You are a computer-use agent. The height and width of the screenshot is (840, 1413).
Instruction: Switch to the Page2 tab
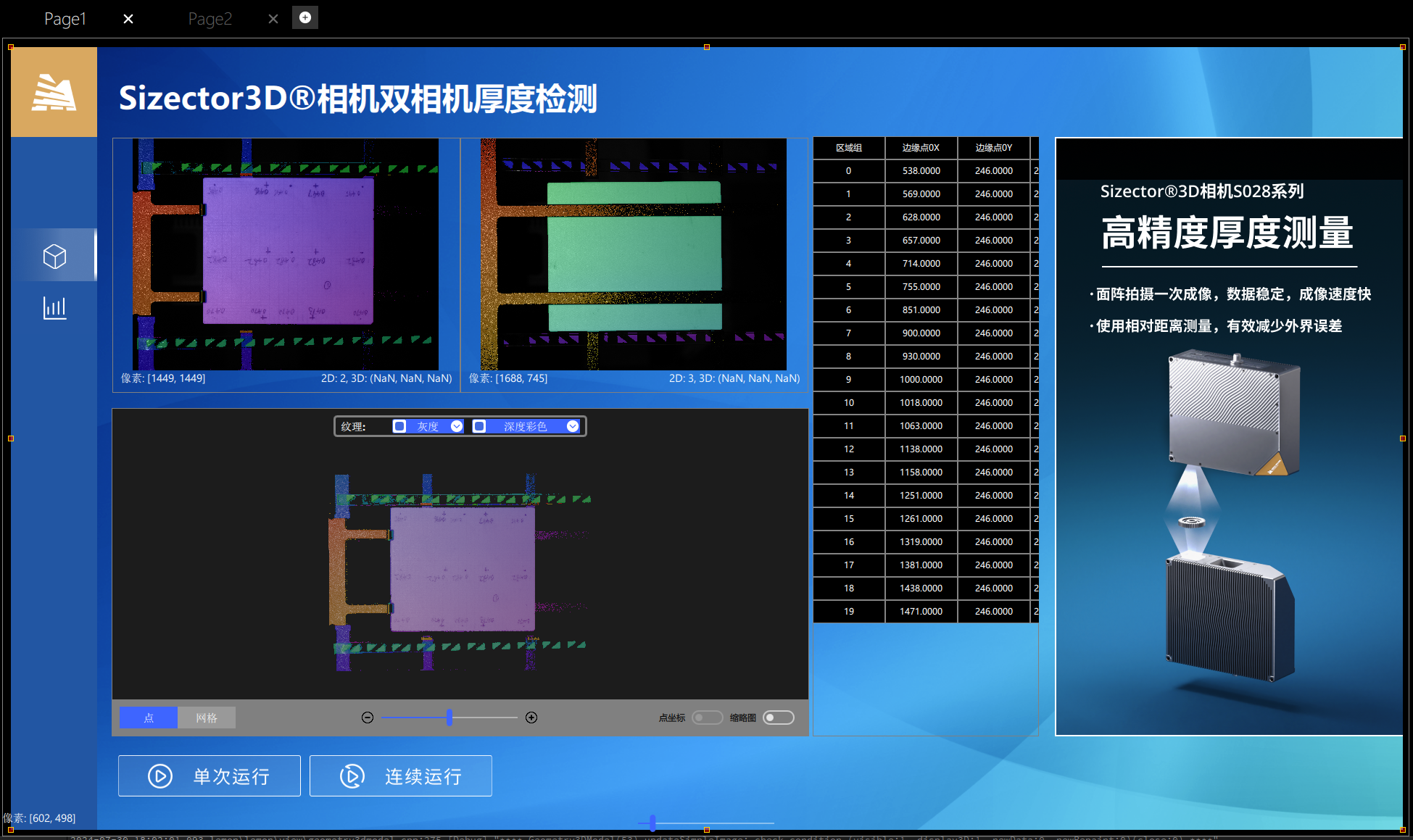pos(210,19)
